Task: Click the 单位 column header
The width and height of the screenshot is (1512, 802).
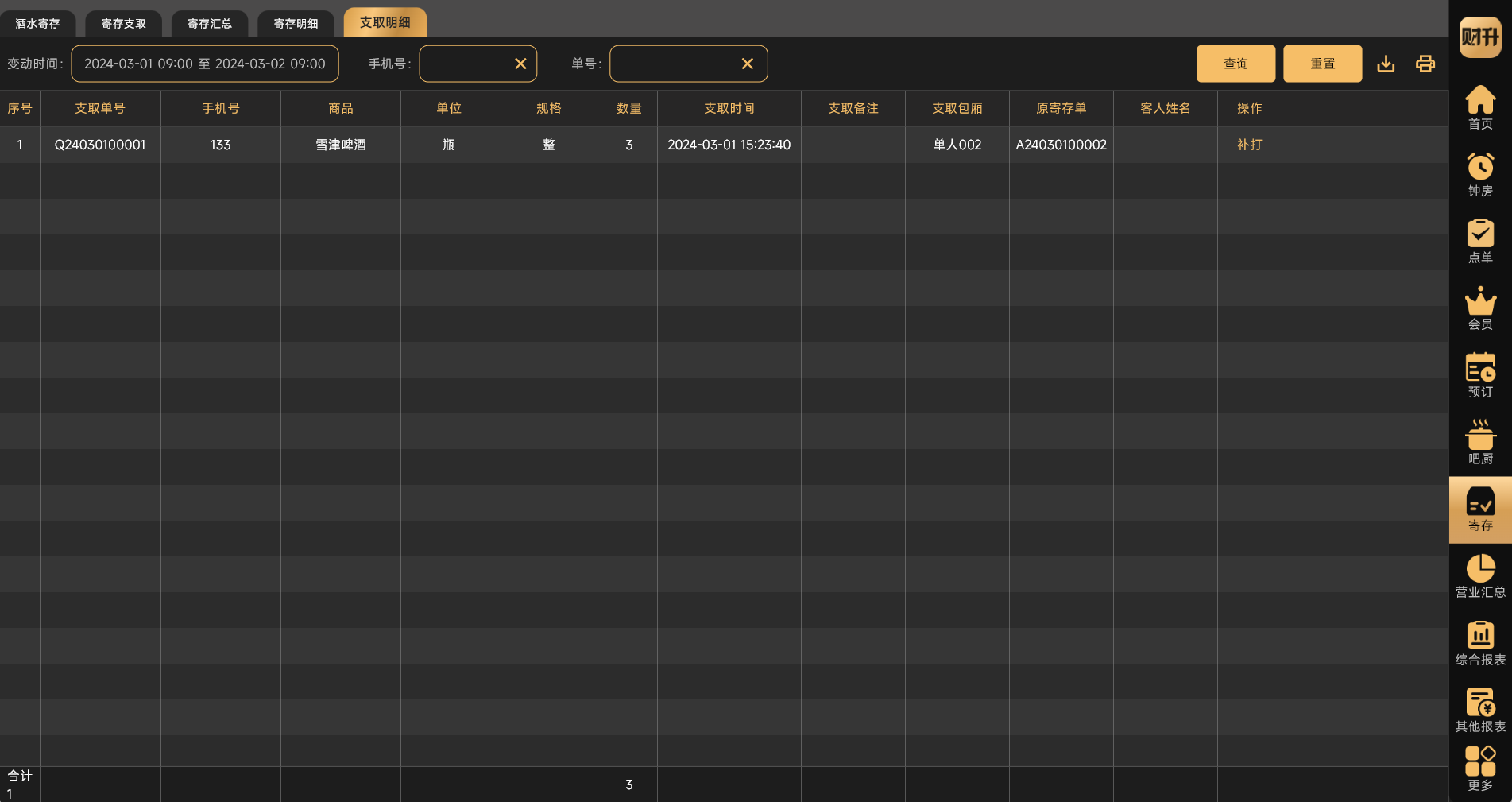Action: pos(449,108)
